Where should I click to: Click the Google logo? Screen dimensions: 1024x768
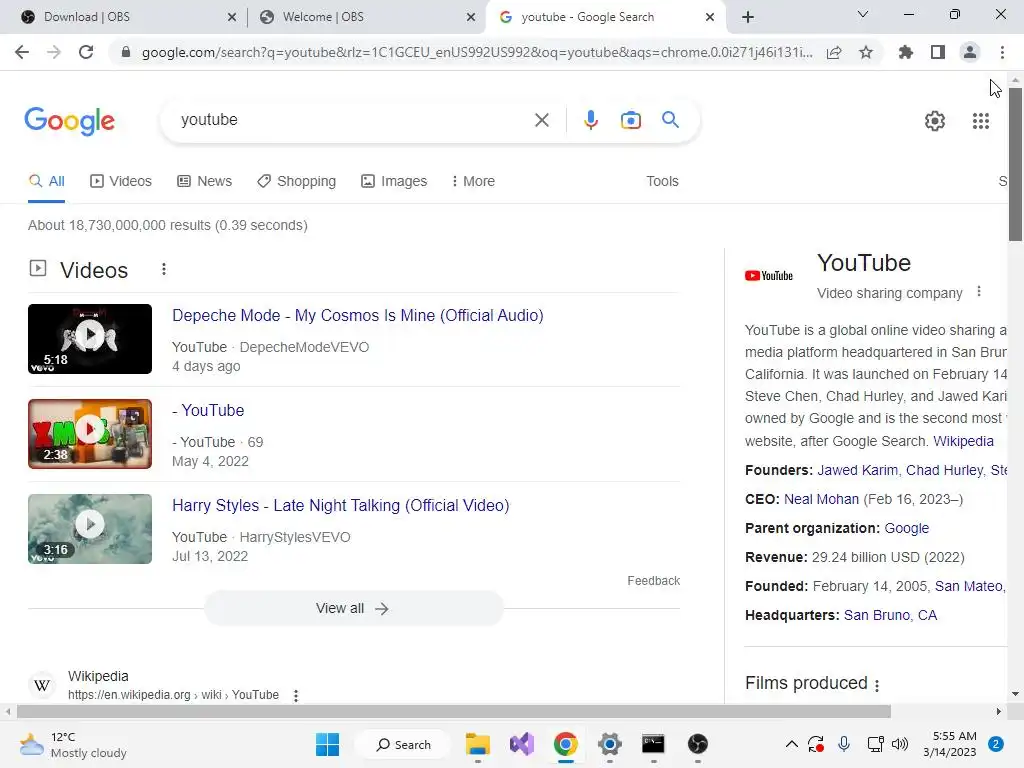coord(69,121)
